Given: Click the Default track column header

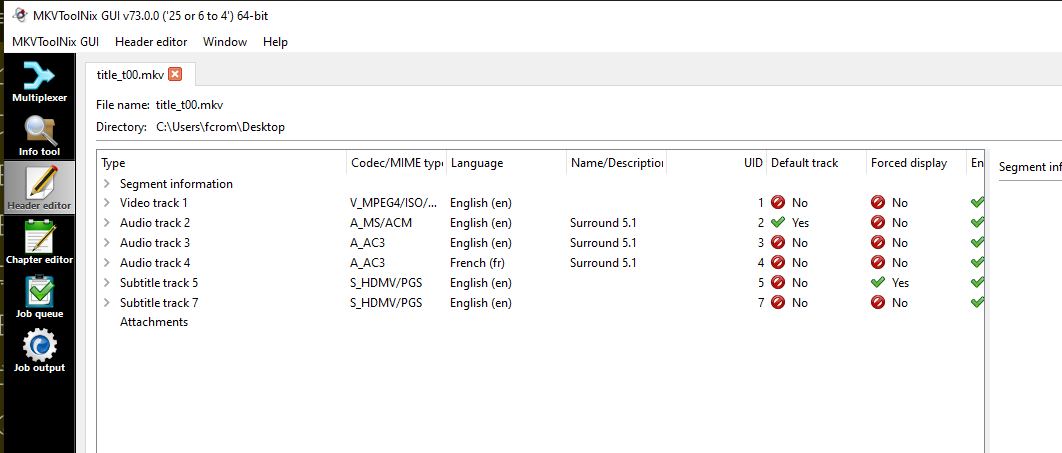Looking at the screenshot, I should tap(816, 163).
